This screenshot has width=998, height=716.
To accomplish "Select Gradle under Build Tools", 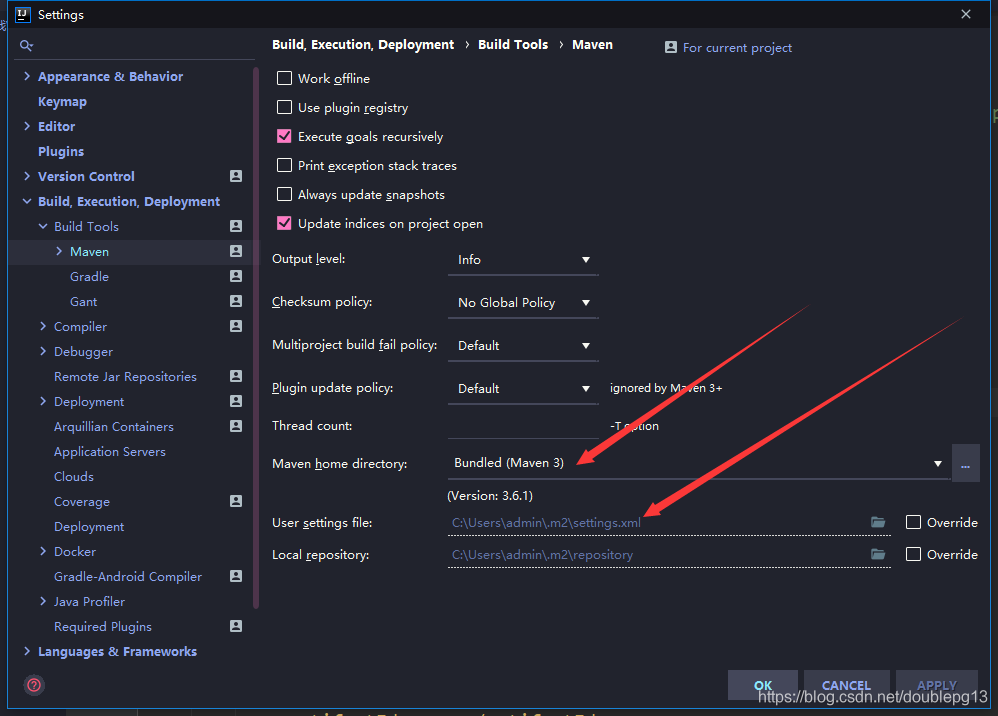I will [x=89, y=276].
